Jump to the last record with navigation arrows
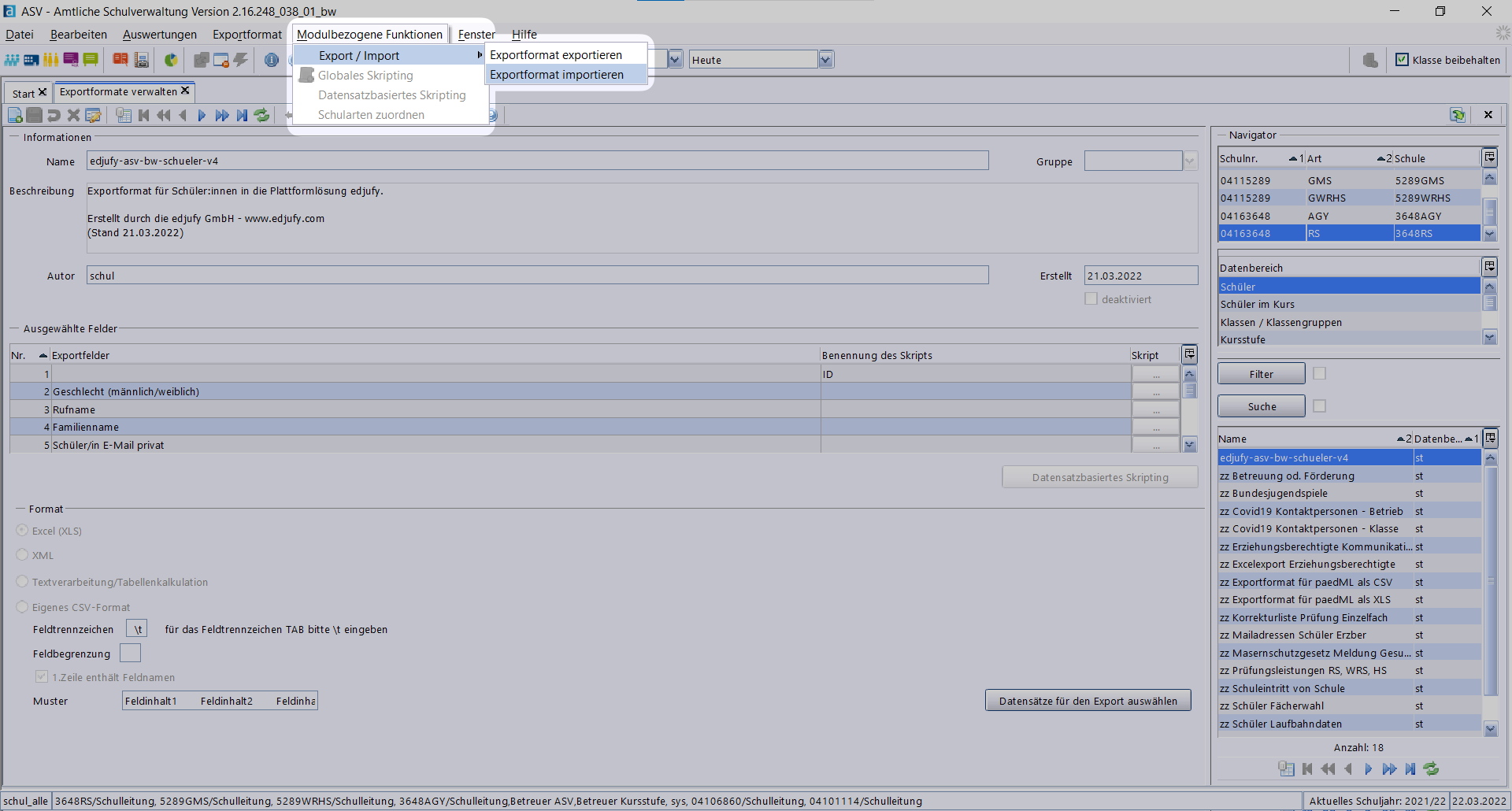1512x811 pixels. tap(241, 115)
